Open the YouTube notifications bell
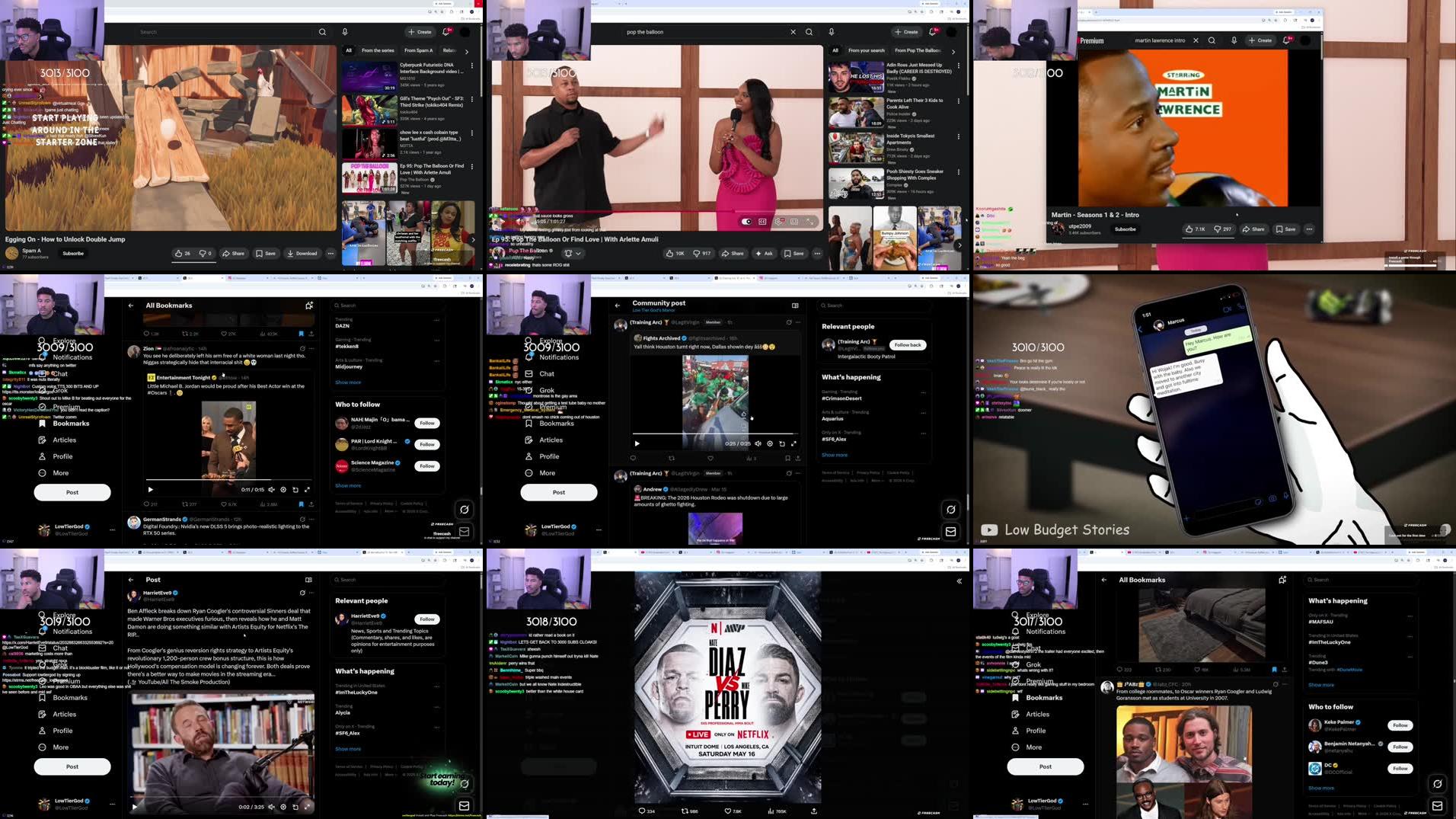 [445, 32]
